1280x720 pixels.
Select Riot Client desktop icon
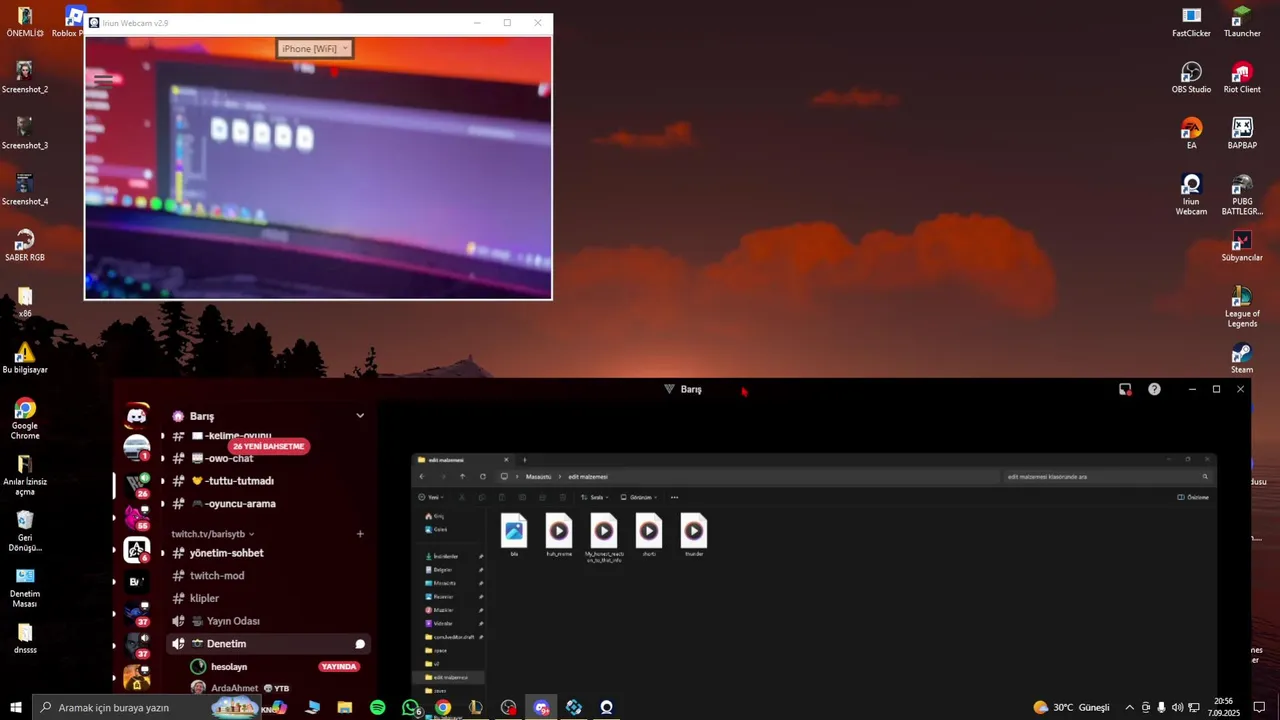(x=1242, y=78)
